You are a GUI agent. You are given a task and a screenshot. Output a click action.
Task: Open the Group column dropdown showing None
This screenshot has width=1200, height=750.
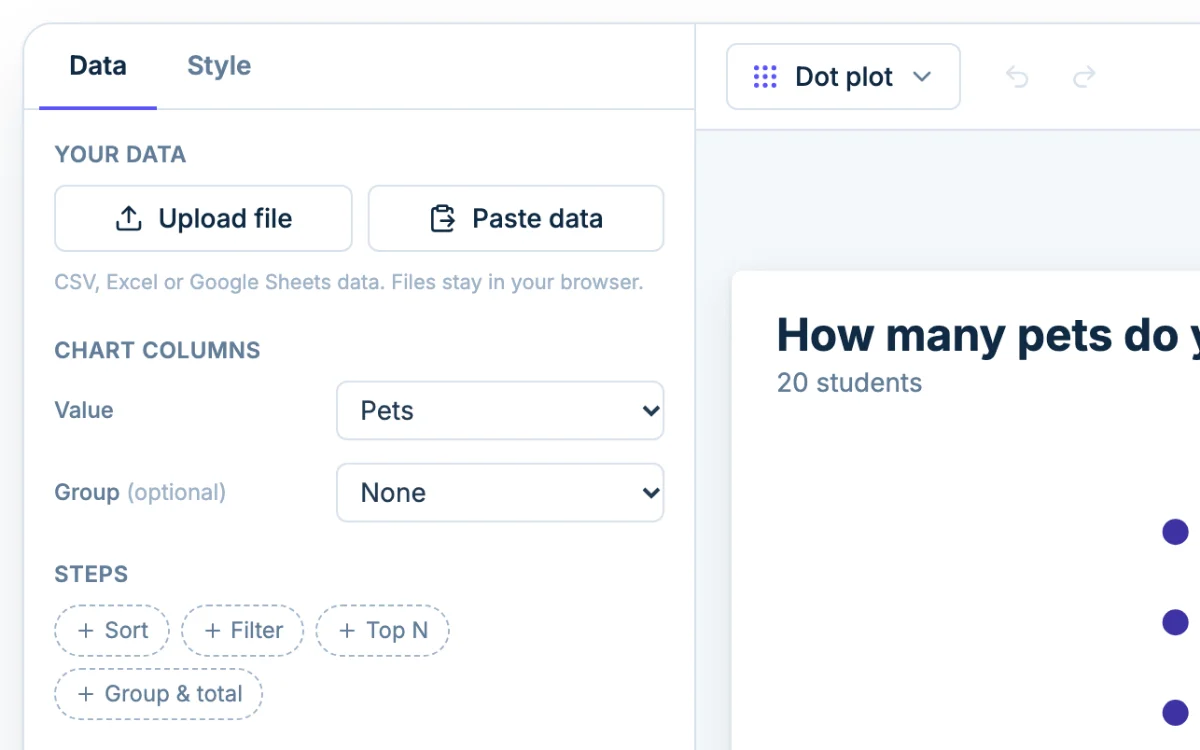[500, 492]
